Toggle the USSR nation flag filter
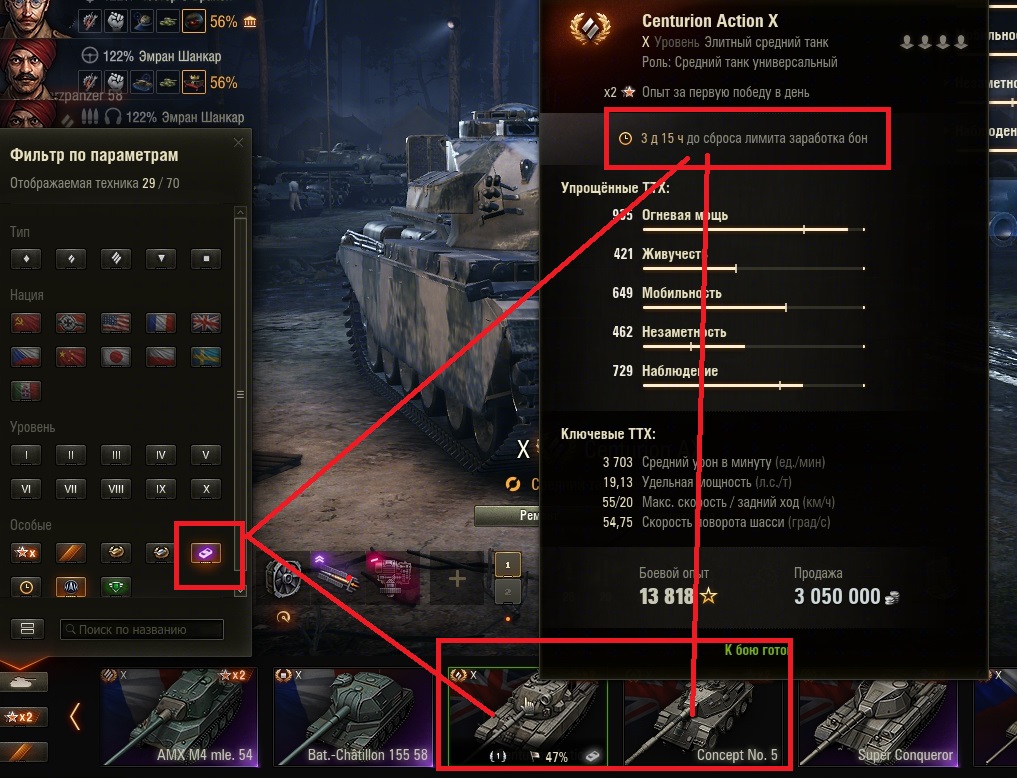This screenshot has height=778, width=1017. click(x=26, y=323)
